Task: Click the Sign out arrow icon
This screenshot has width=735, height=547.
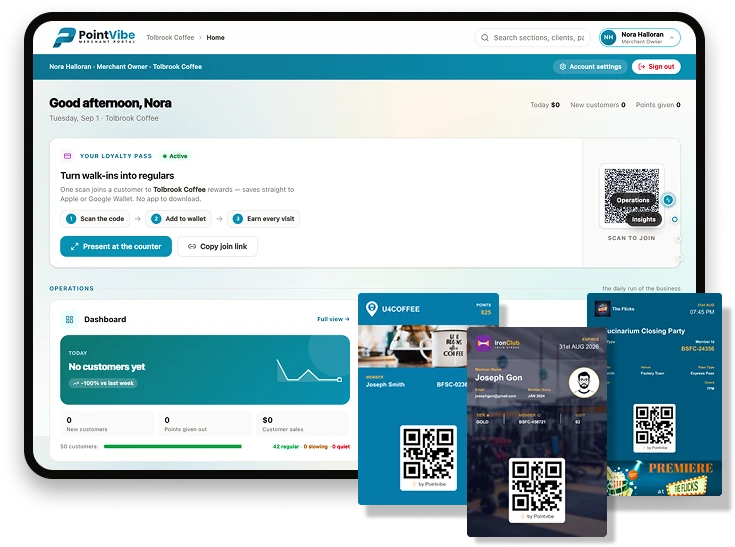Action: click(x=641, y=67)
